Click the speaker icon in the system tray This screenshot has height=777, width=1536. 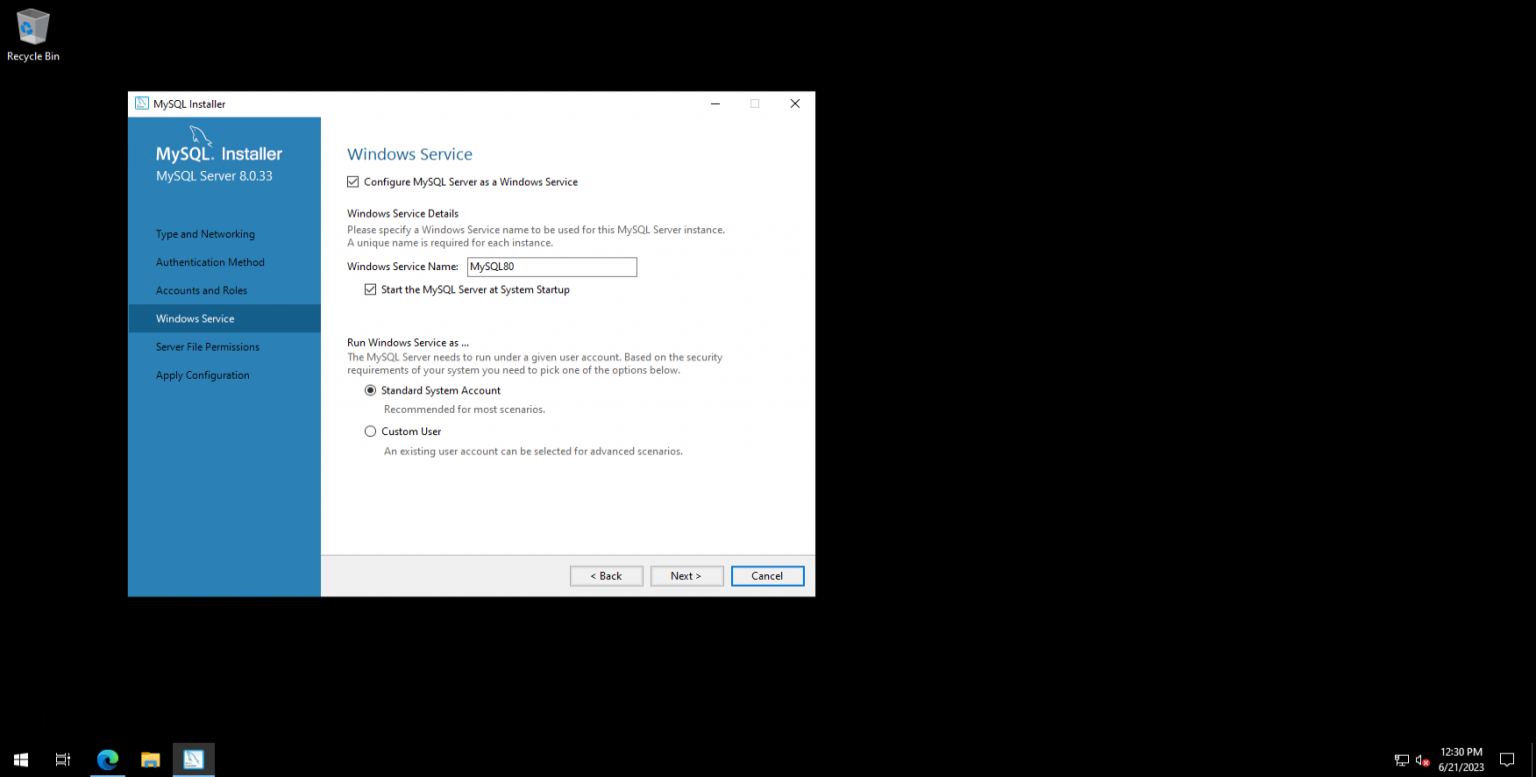click(x=1421, y=760)
